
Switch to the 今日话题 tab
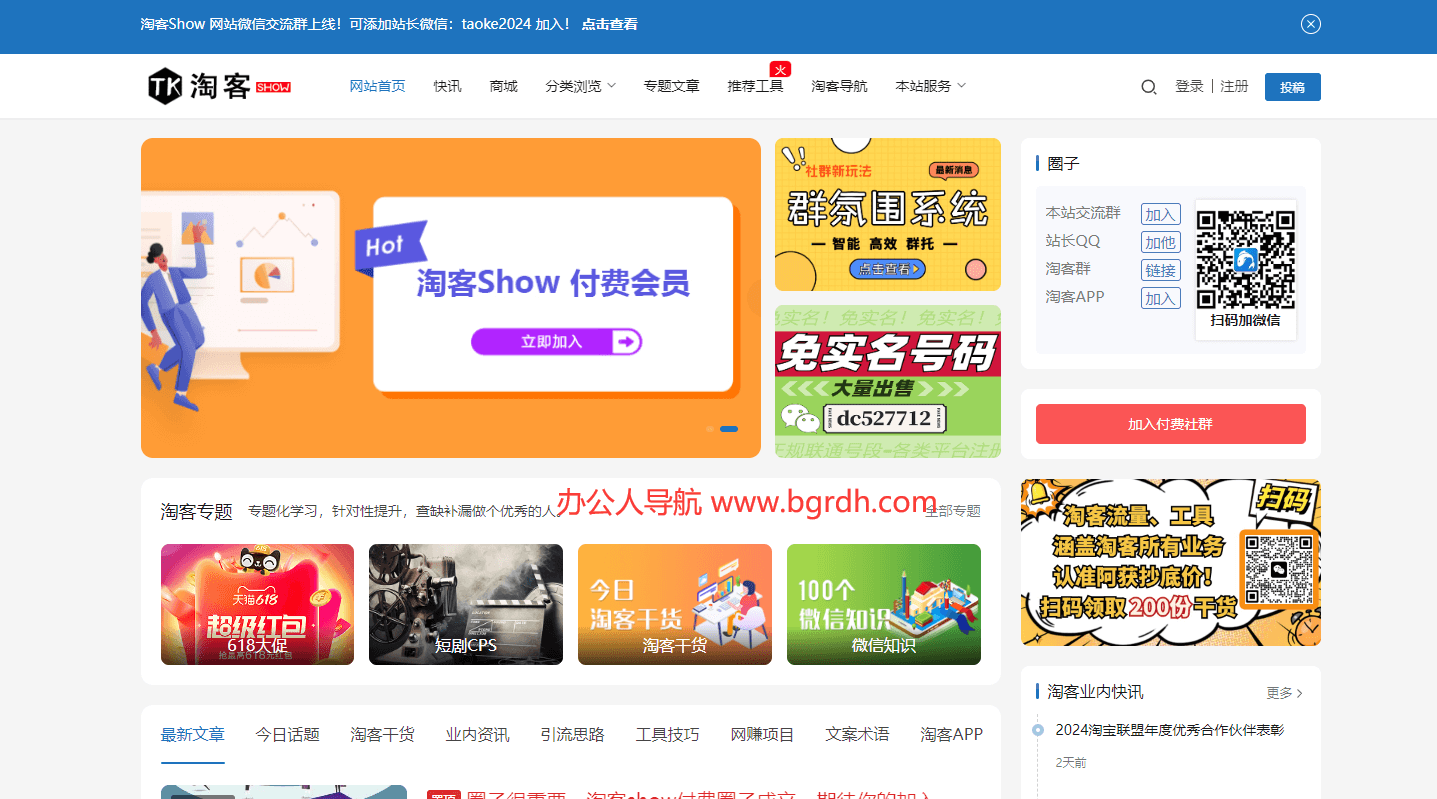point(287,733)
